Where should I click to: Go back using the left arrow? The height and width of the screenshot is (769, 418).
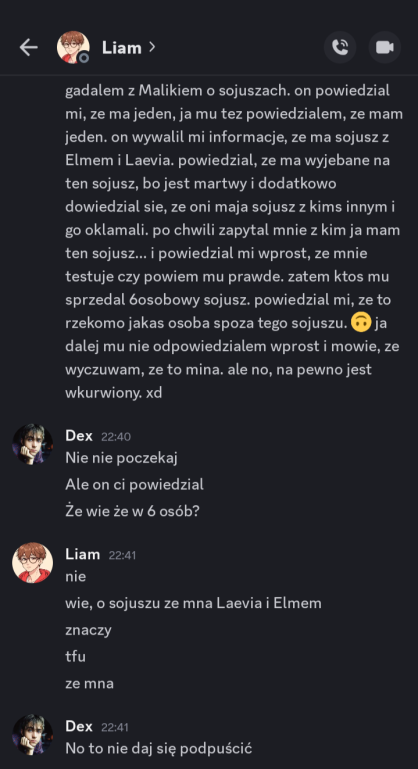tap(28, 47)
